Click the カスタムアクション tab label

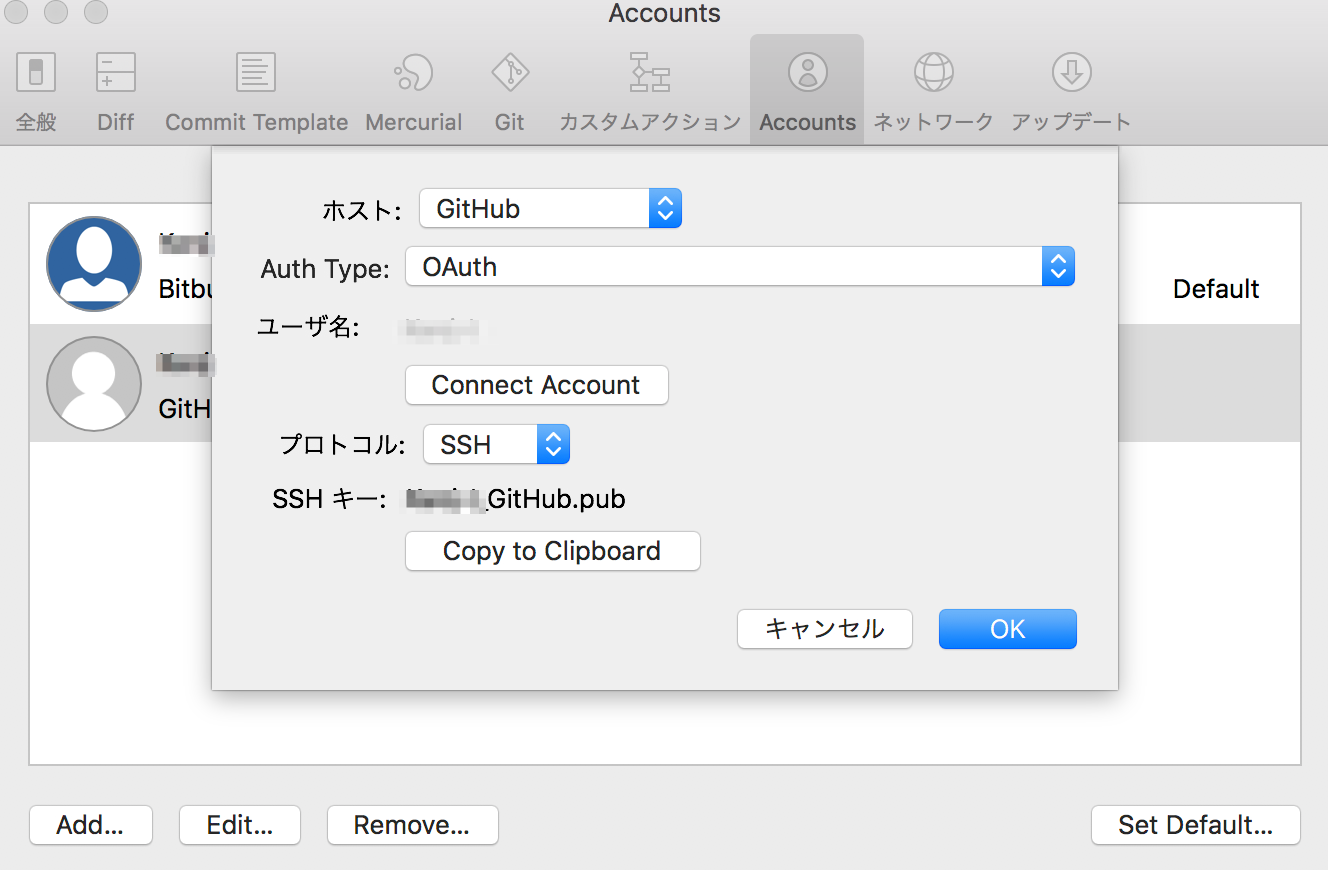point(650,122)
